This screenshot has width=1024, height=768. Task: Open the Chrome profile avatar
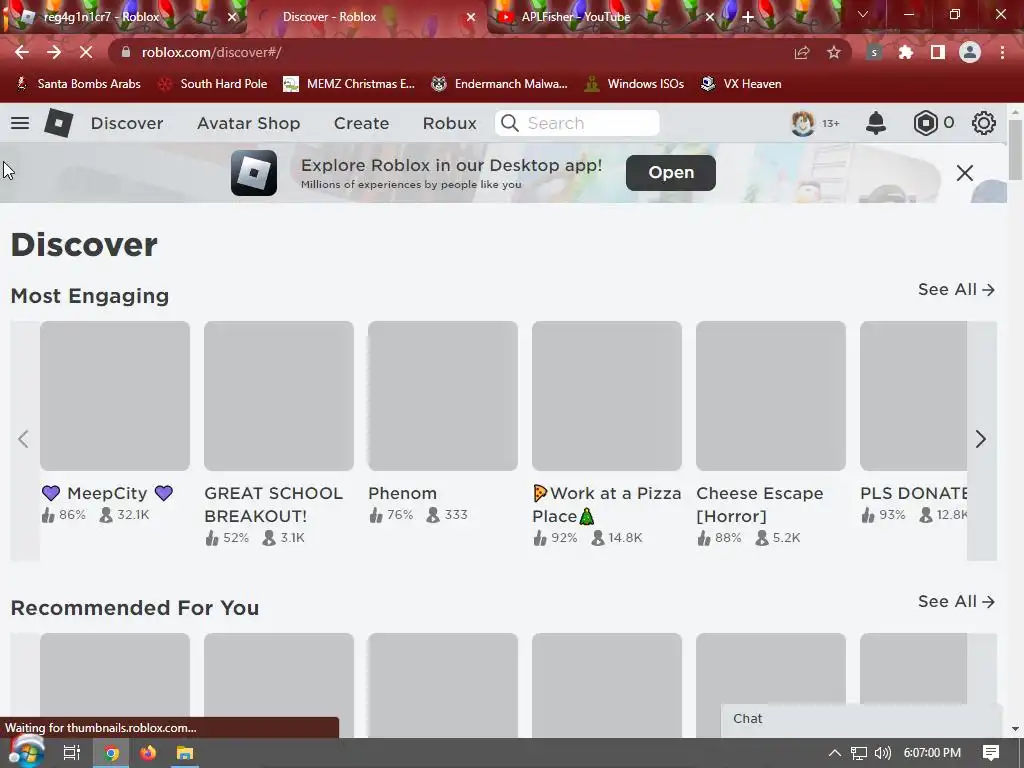[x=970, y=52]
